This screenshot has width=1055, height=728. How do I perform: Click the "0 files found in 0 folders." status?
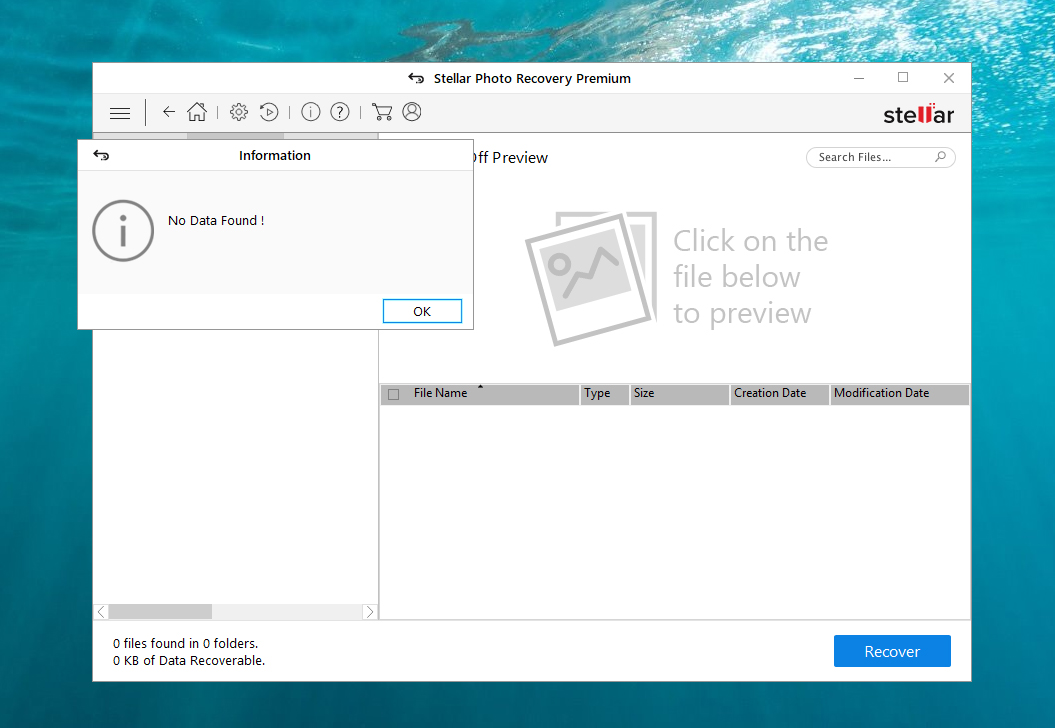(x=186, y=643)
